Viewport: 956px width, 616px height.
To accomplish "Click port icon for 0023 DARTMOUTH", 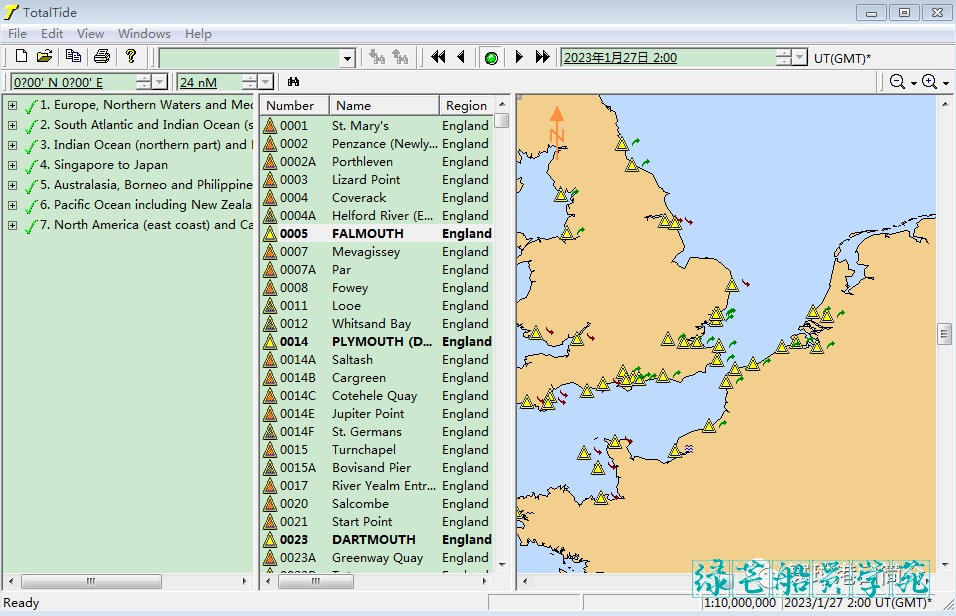I will click(x=269, y=540).
